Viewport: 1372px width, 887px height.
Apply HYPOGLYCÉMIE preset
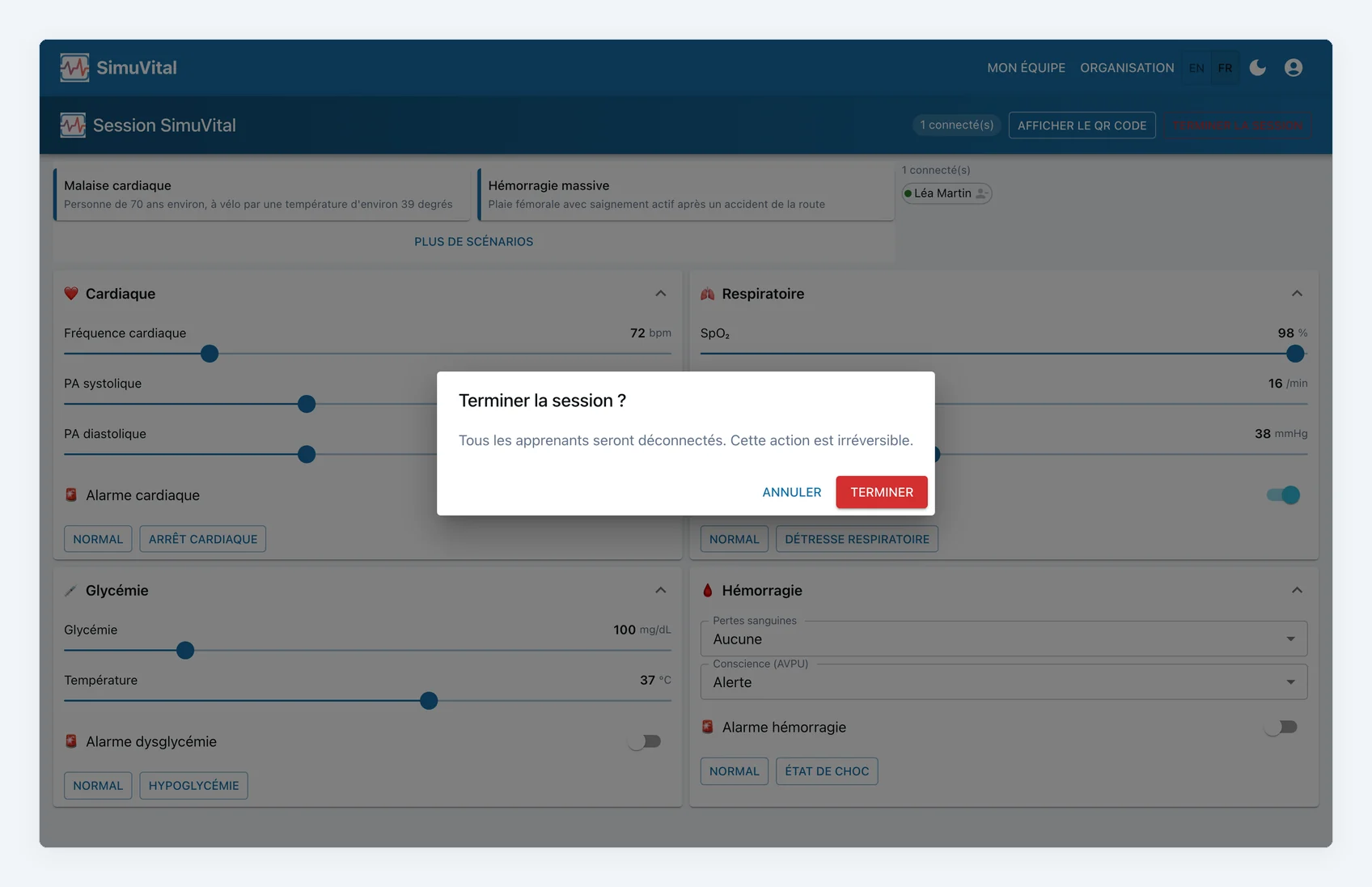[193, 785]
